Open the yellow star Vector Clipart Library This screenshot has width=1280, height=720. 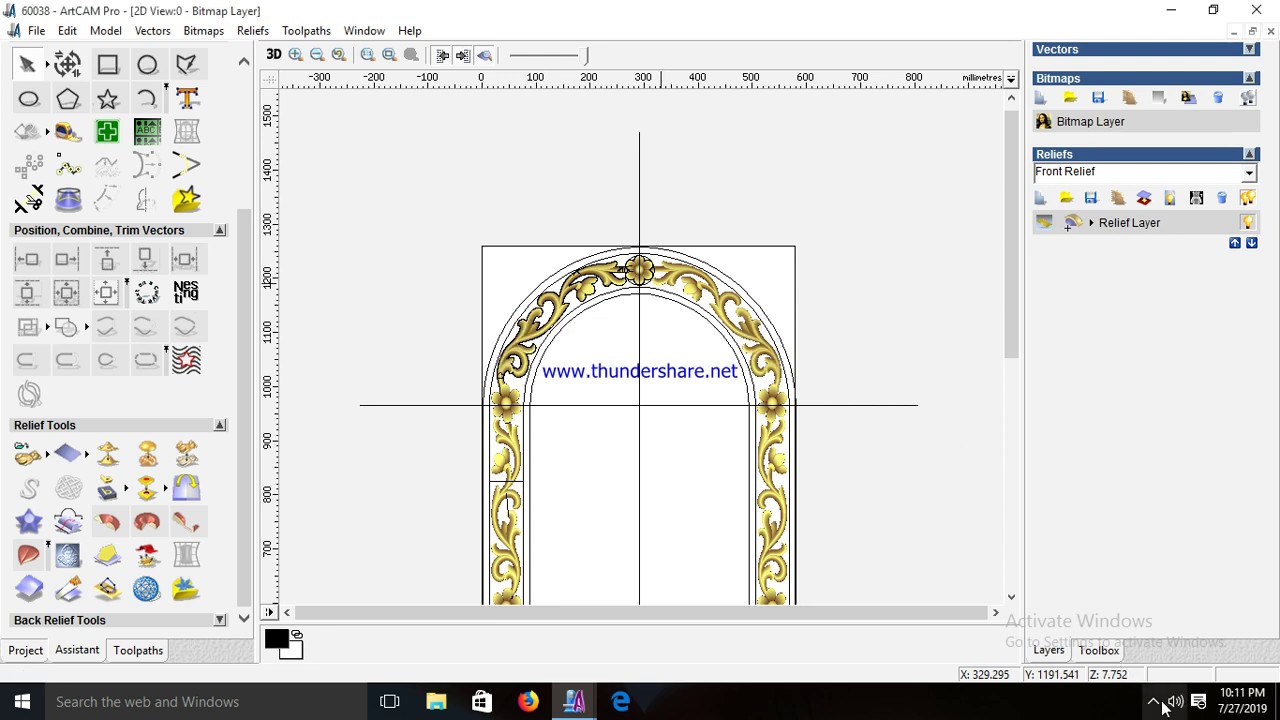click(x=187, y=199)
